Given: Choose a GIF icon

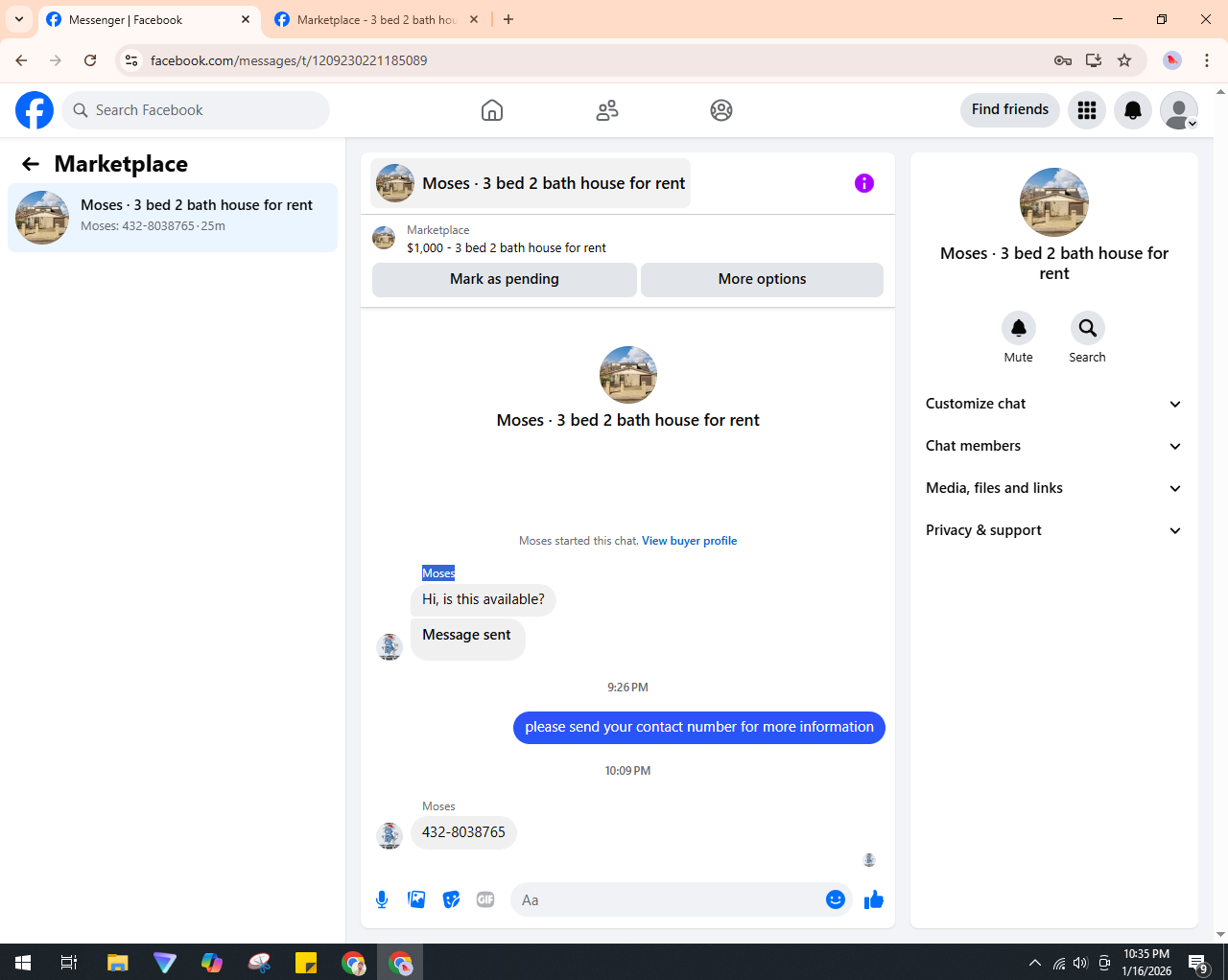Looking at the screenshot, I should (x=485, y=899).
